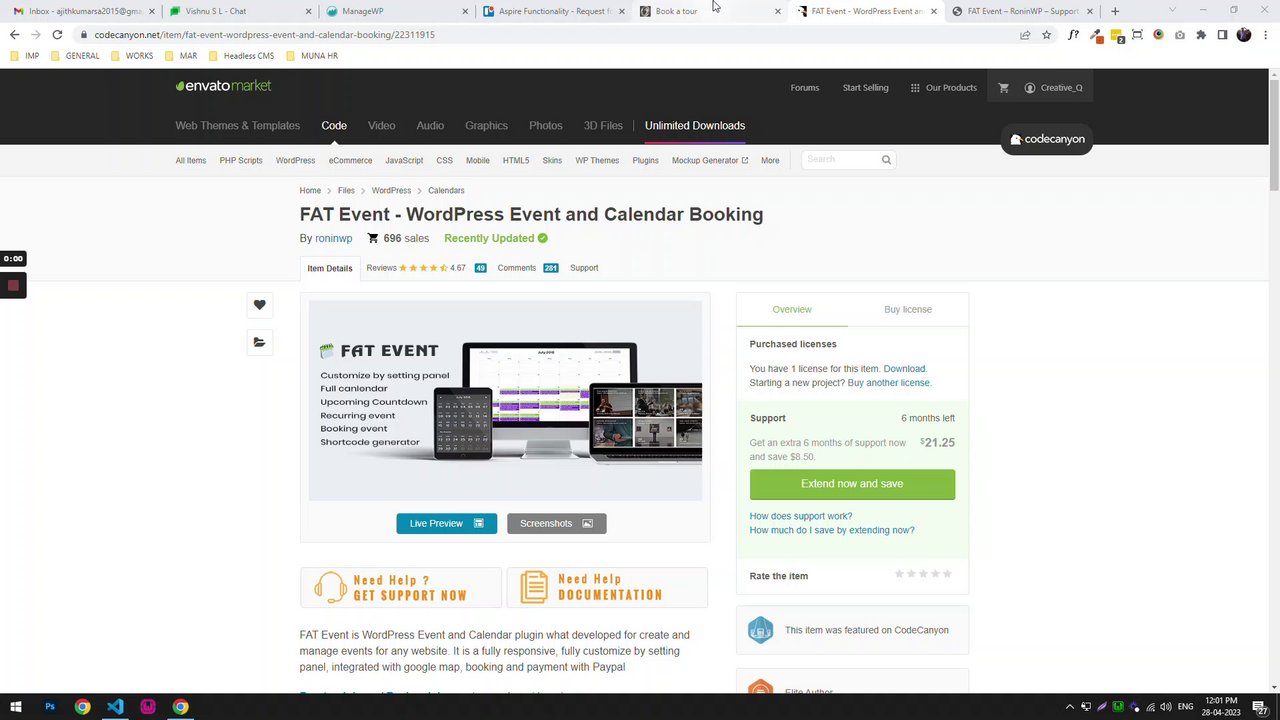Rate the item with five stars

947,574
